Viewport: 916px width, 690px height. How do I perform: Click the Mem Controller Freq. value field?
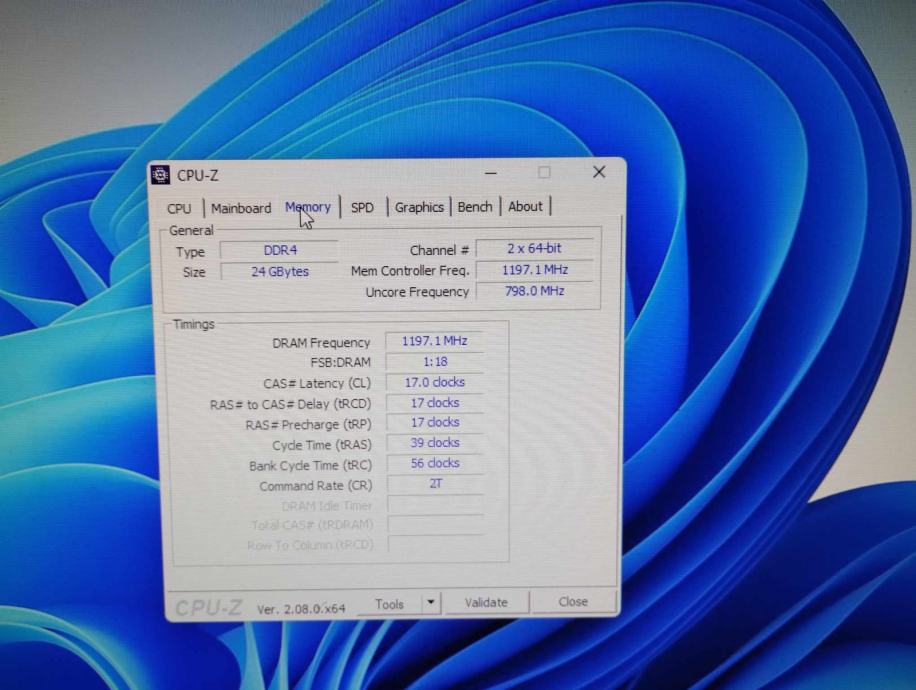click(535, 270)
